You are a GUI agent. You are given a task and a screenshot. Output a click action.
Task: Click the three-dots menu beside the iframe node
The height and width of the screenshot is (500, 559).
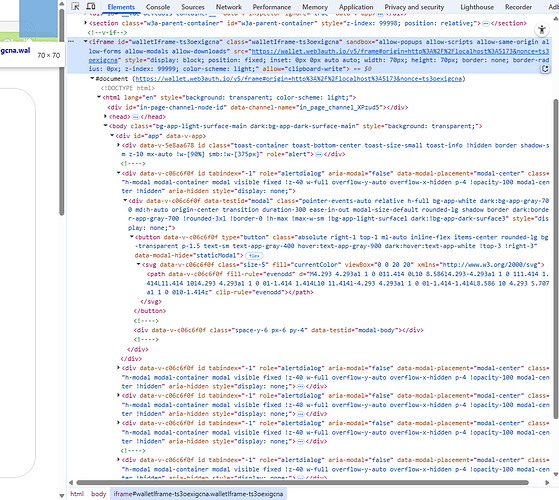71,42
